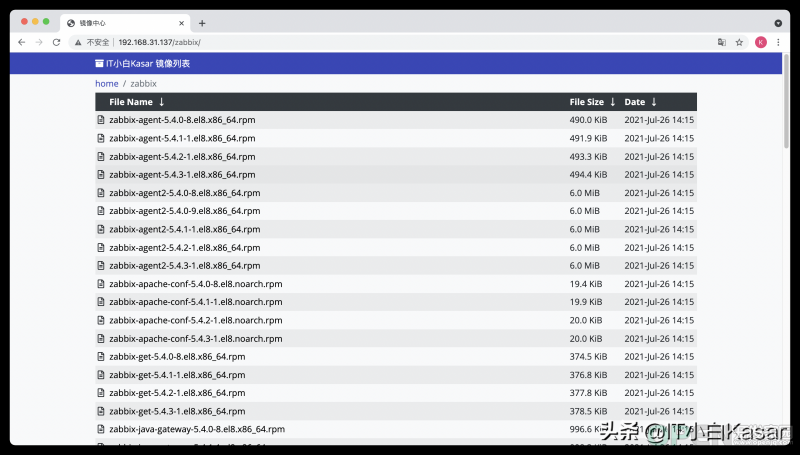Go to home breadcrumb link

(107, 84)
